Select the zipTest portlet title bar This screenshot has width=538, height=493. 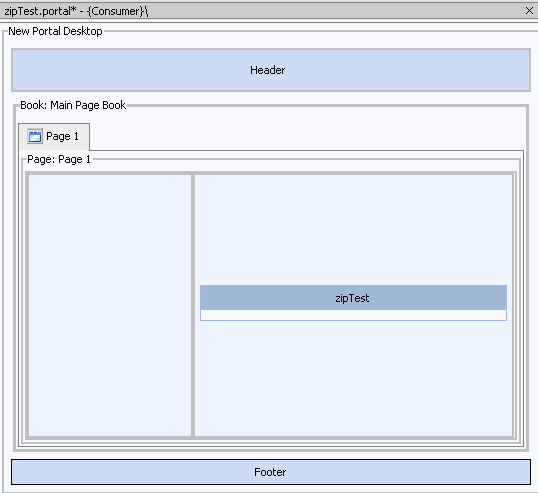click(x=353, y=297)
